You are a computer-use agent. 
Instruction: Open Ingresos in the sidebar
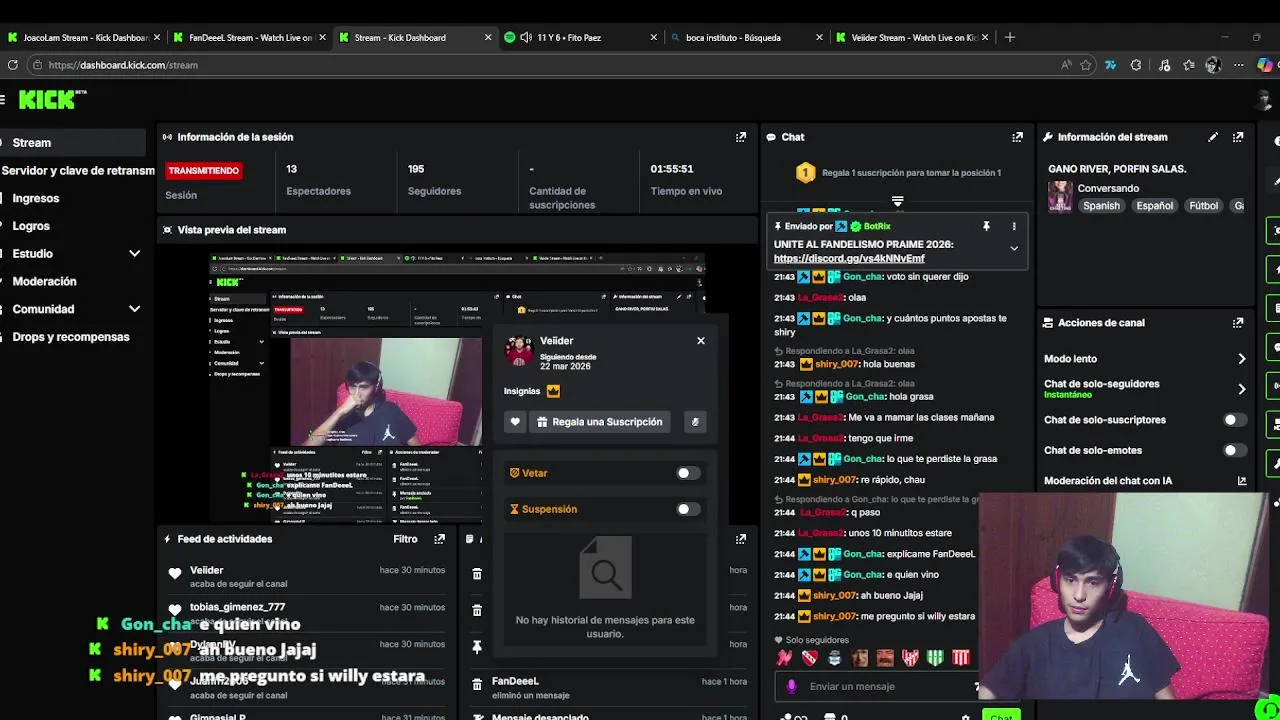pos(36,199)
